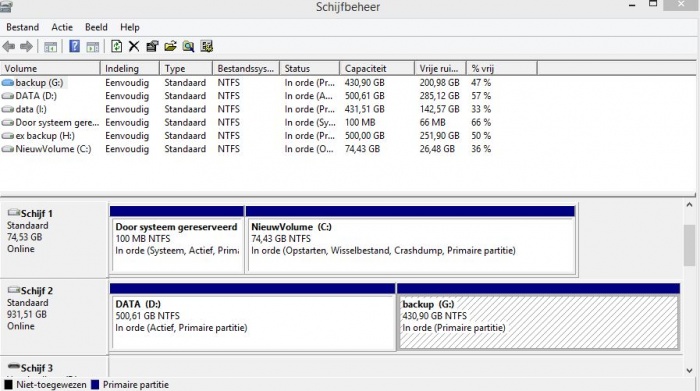Click the '100 MB' capacity cell
The width and height of the screenshot is (700, 391).
[x=360, y=123]
